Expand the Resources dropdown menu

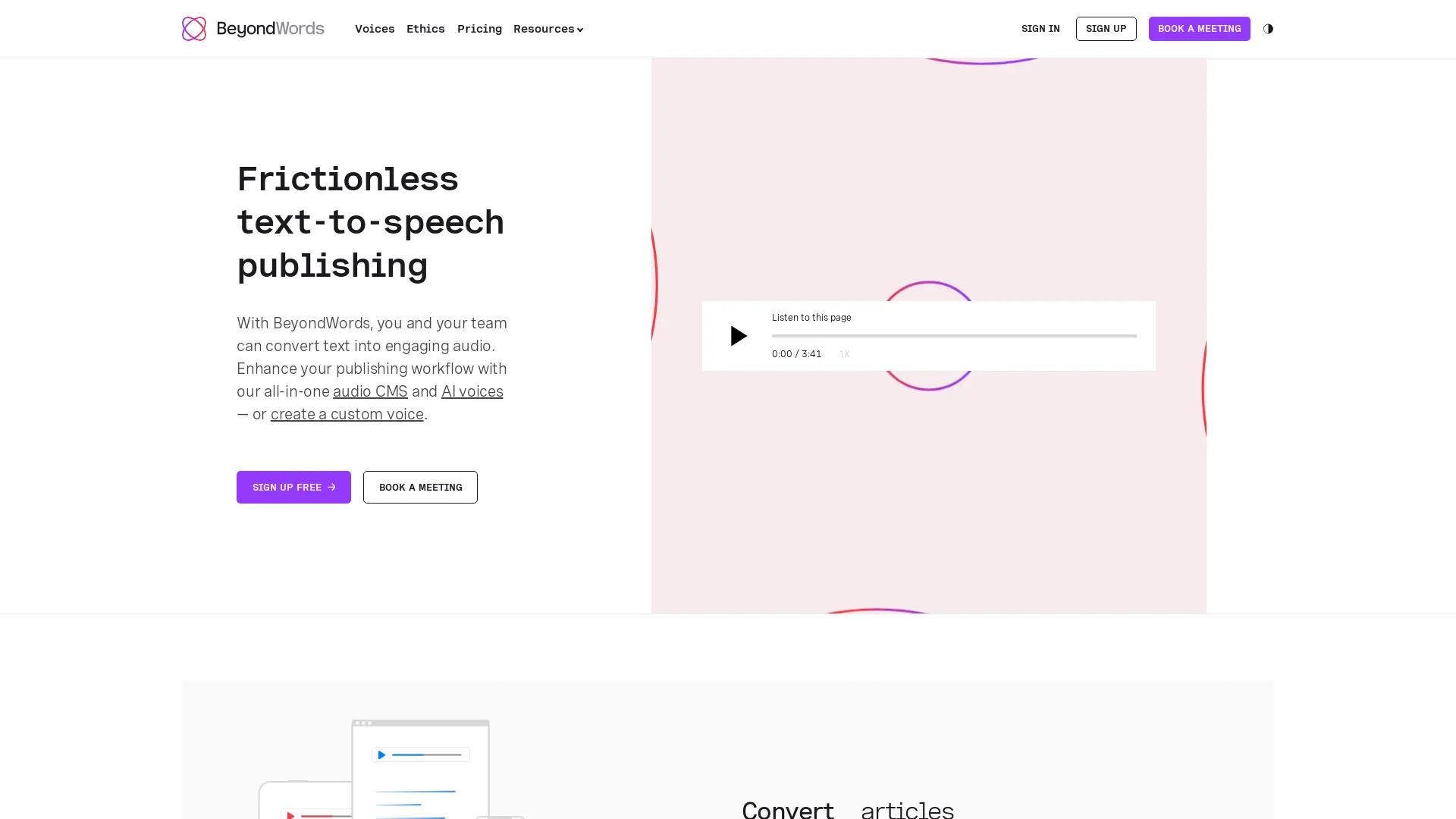click(x=548, y=29)
